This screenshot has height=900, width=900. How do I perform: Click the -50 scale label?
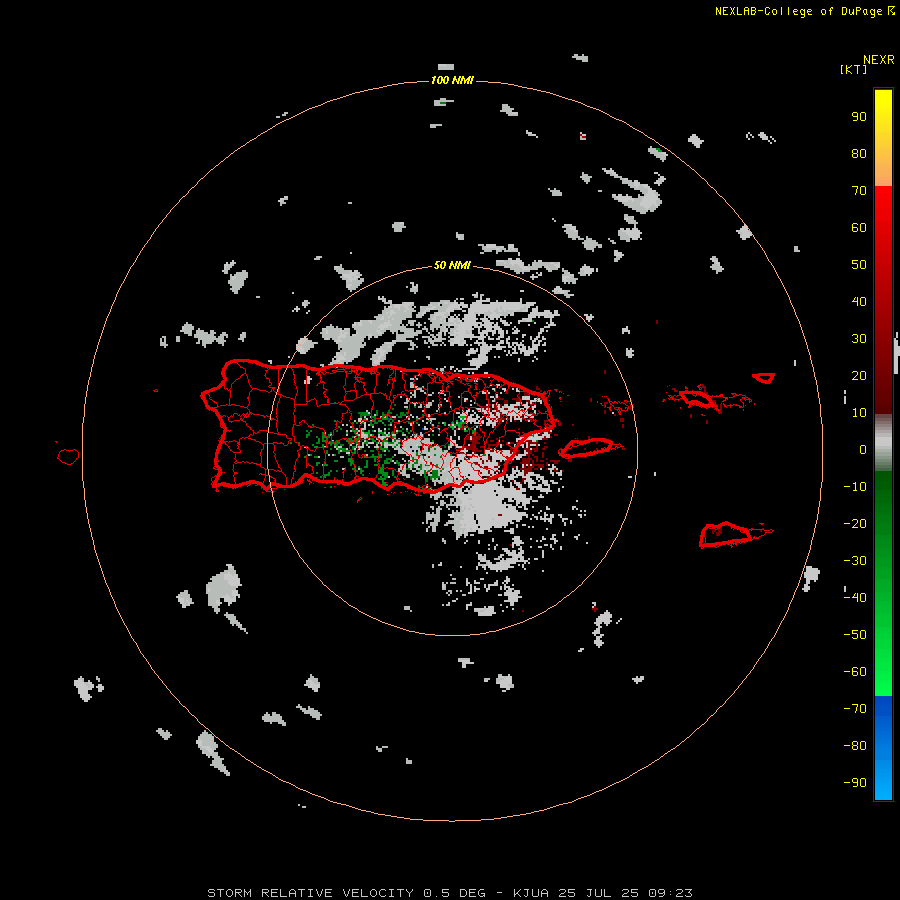pos(855,635)
